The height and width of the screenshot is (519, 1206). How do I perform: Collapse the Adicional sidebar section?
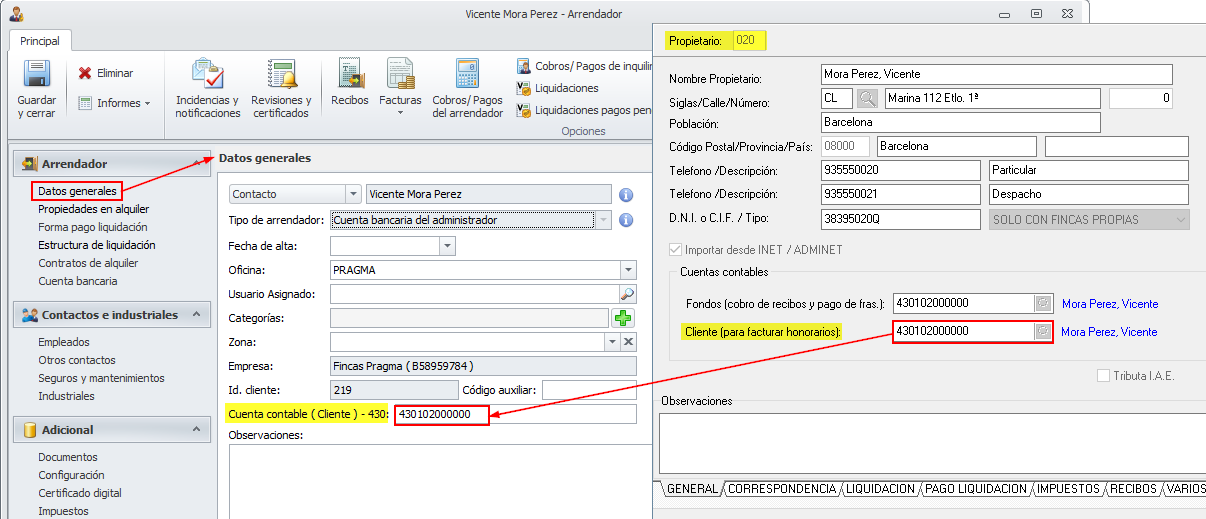pyautogui.click(x=197, y=429)
